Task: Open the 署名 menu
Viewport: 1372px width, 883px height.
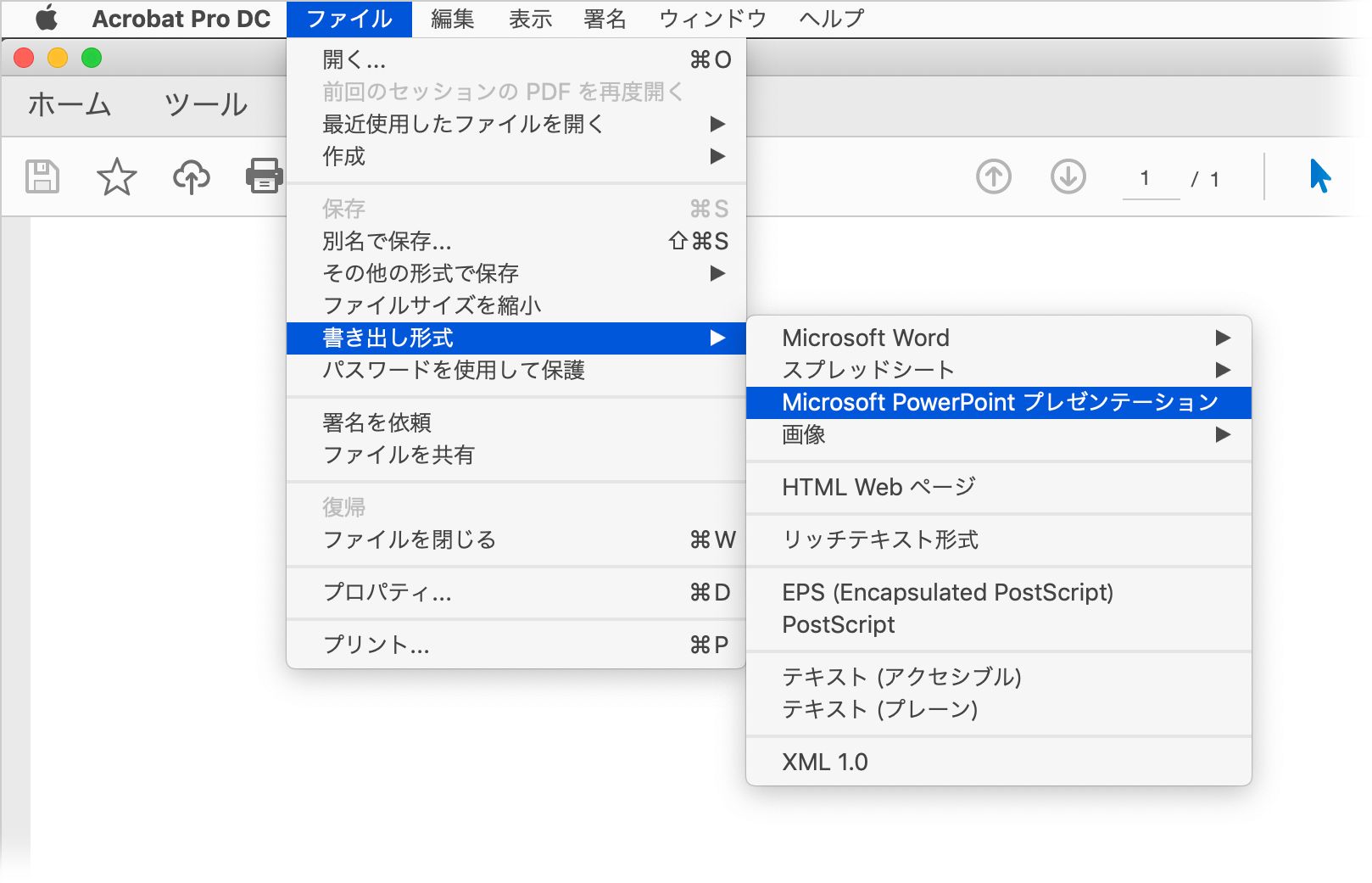Action: click(x=605, y=19)
